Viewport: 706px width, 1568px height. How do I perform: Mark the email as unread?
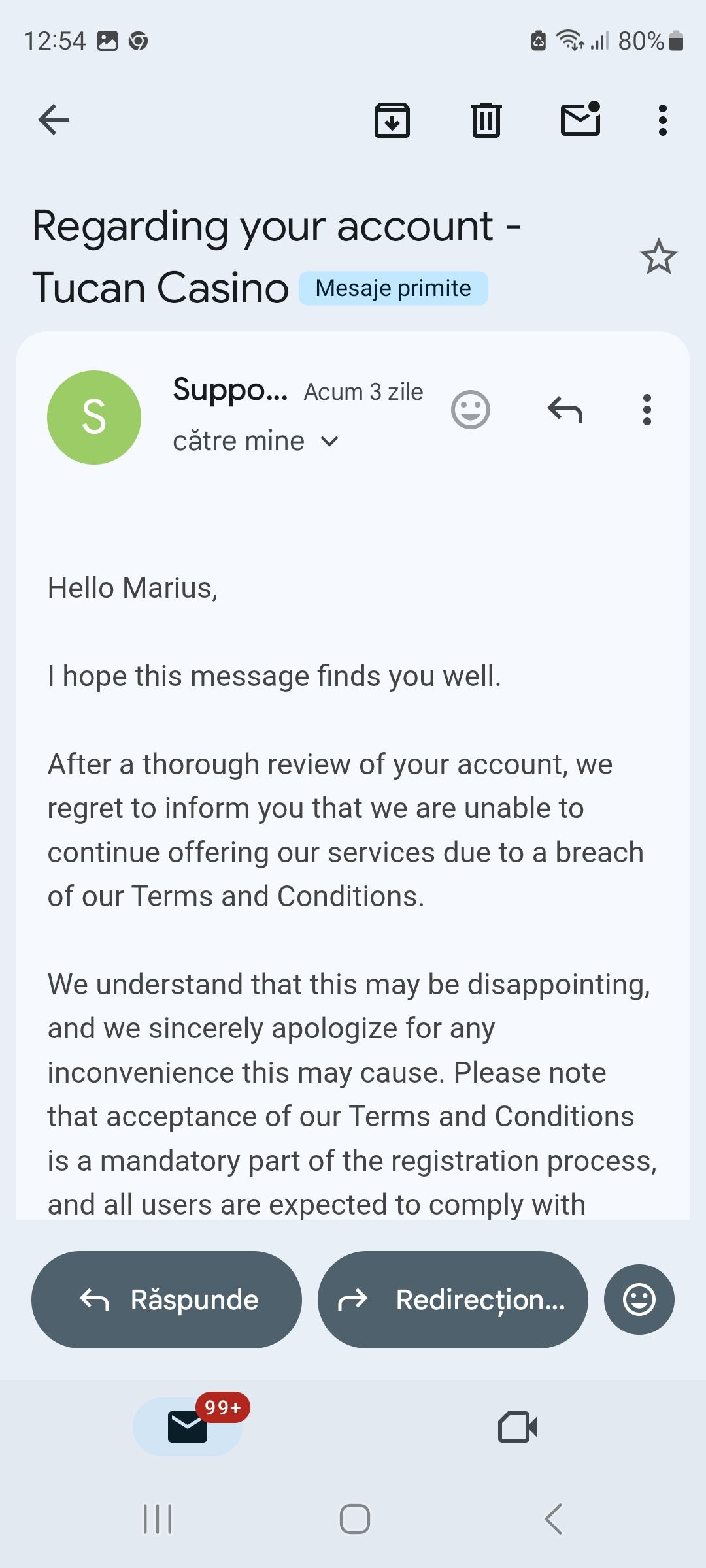pos(580,120)
